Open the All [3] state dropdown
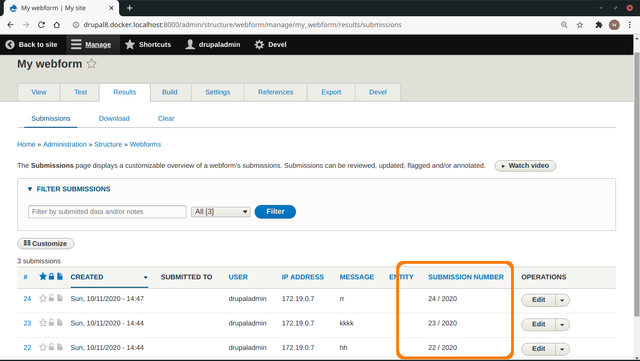 220,212
